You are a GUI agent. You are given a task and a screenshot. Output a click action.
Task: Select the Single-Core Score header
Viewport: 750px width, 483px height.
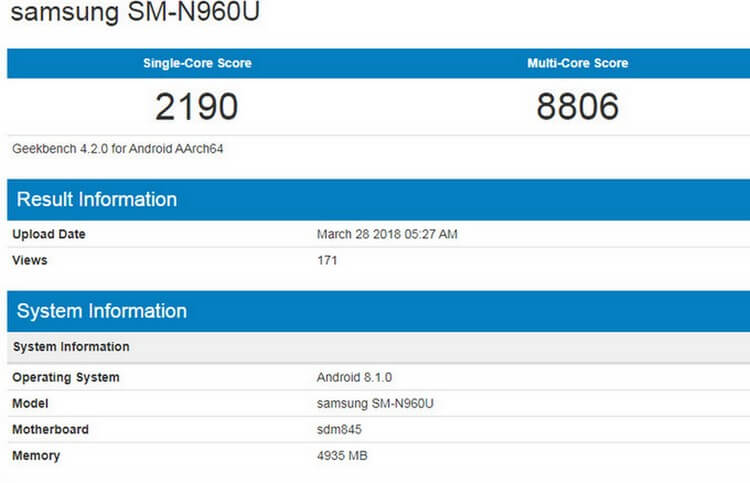coord(197,63)
